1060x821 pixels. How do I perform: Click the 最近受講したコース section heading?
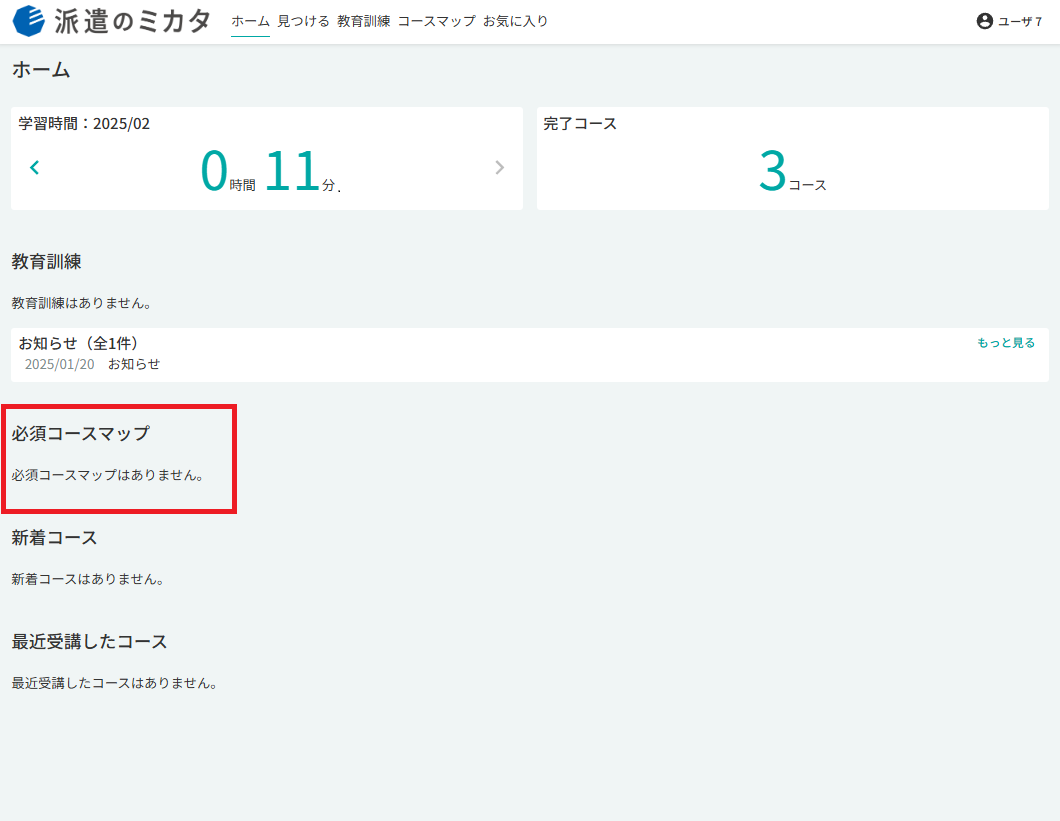coord(89,642)
